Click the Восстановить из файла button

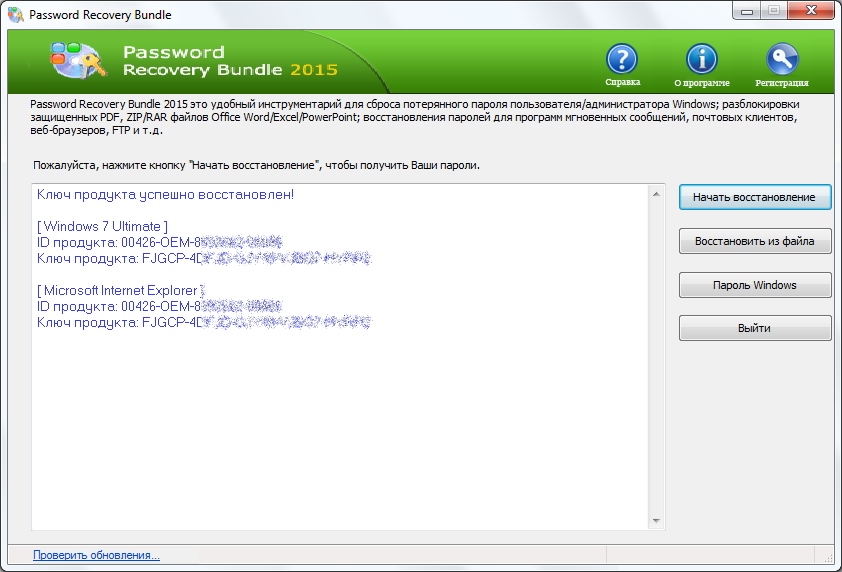[x=755, y=241]
